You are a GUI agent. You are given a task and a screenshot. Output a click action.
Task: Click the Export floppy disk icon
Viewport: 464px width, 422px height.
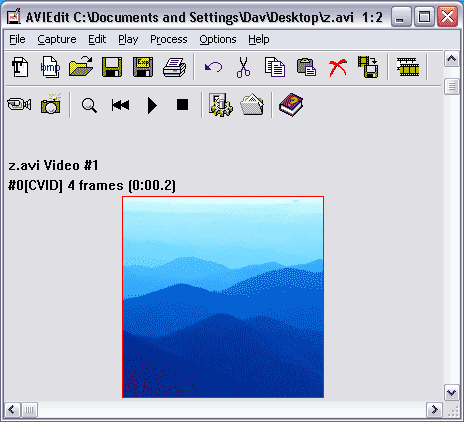(x=143, y=67)
